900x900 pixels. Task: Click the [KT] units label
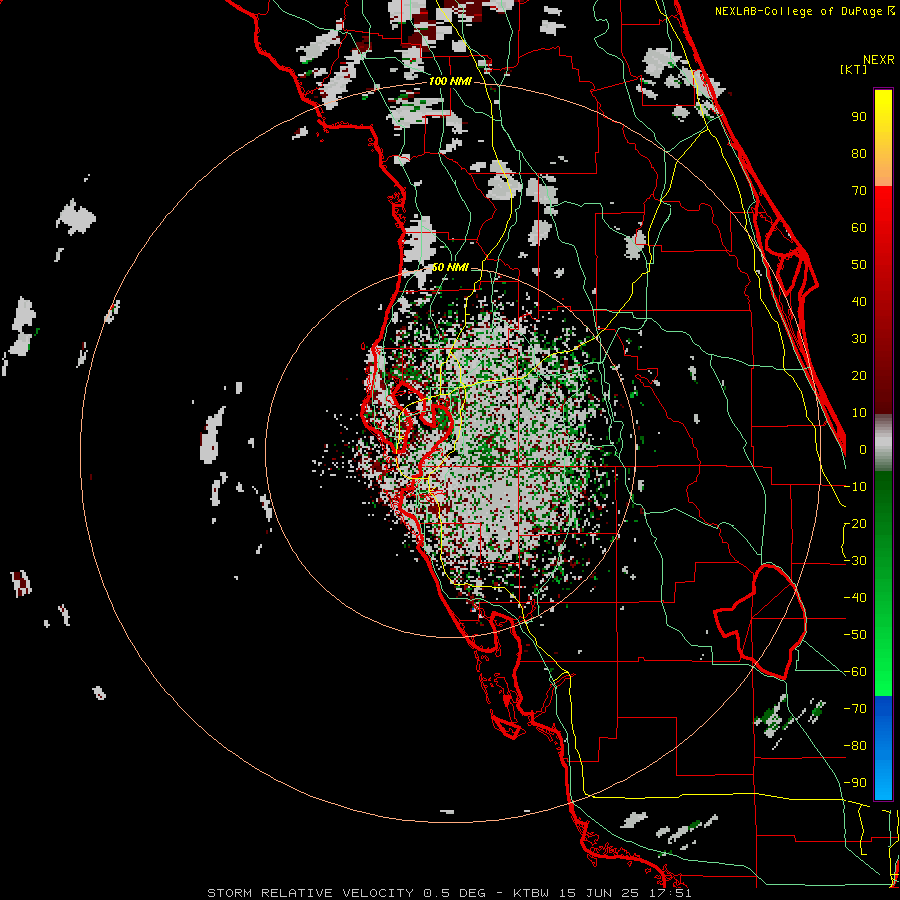(x=854, y=69)
